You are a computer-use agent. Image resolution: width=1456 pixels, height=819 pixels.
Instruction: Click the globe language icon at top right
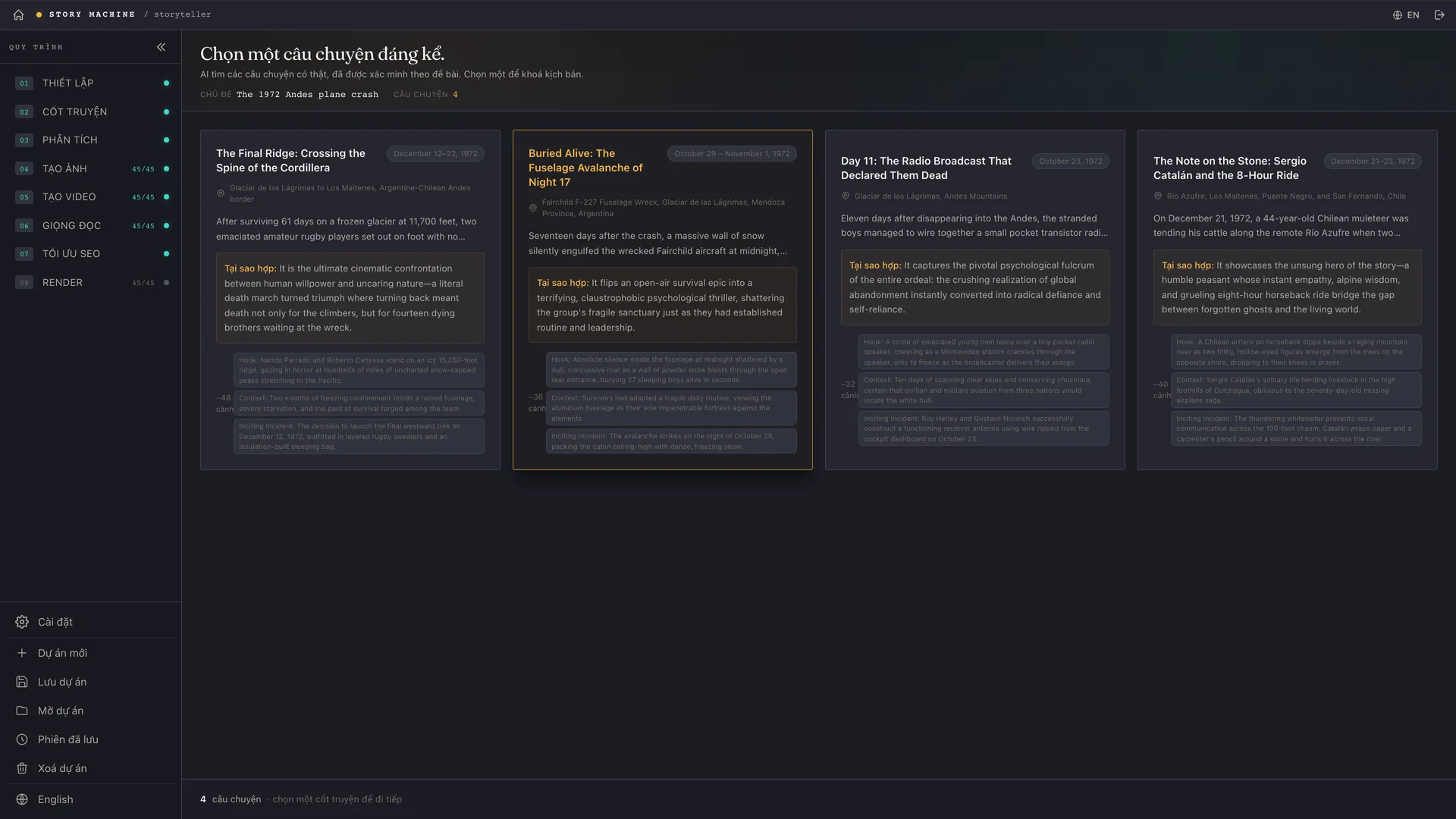pyautogui.click(x=1397, y=15)
